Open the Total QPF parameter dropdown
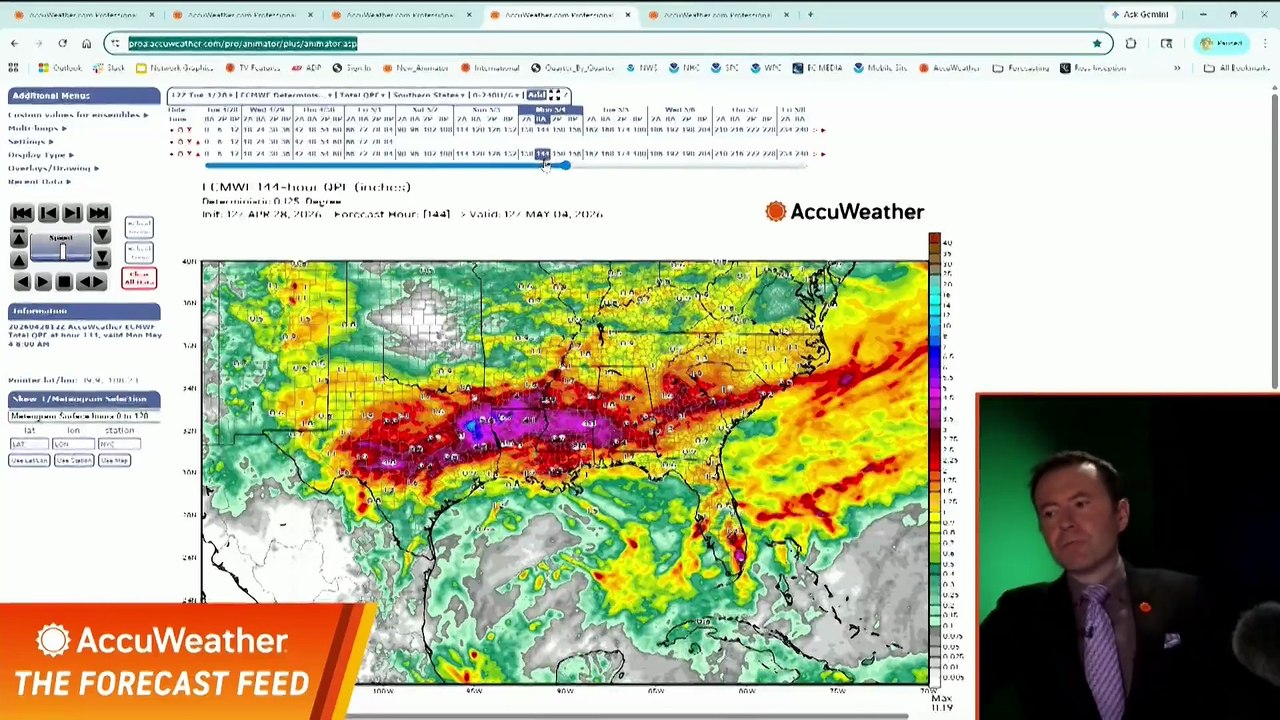 click(x=360, y=95)
